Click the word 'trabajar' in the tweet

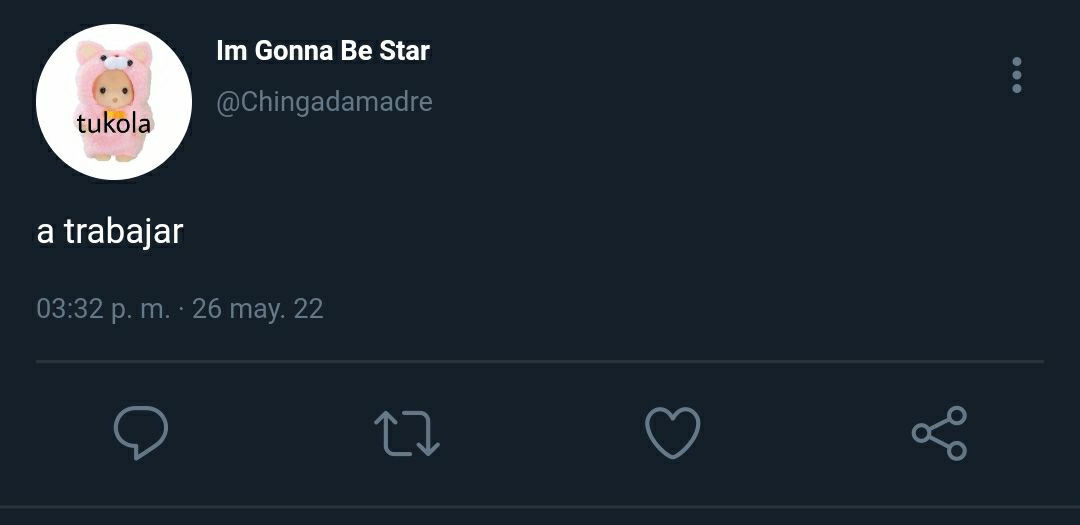(124, 233)
